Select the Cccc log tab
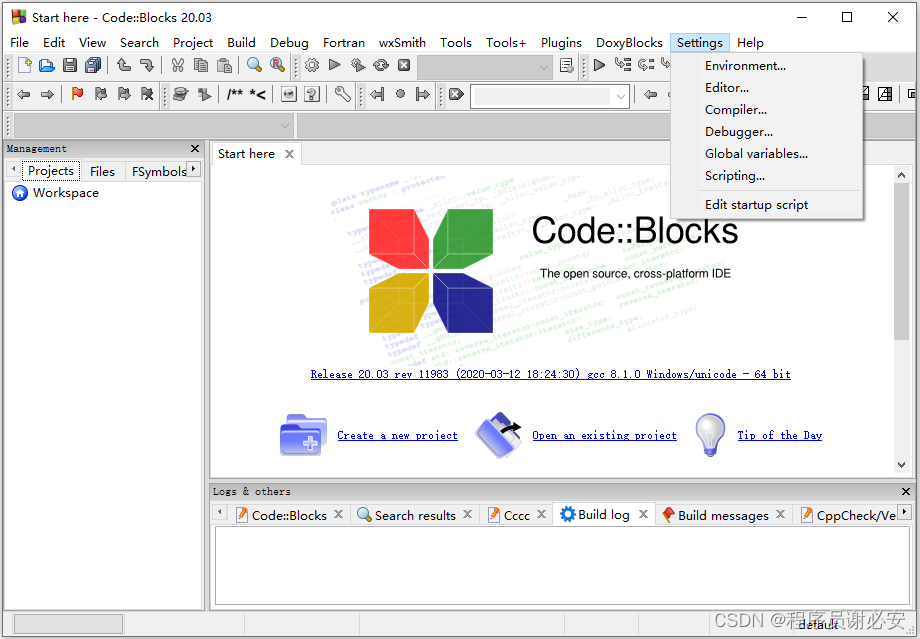920x639 pixels. pyautogui.click(x=516, y=515)
